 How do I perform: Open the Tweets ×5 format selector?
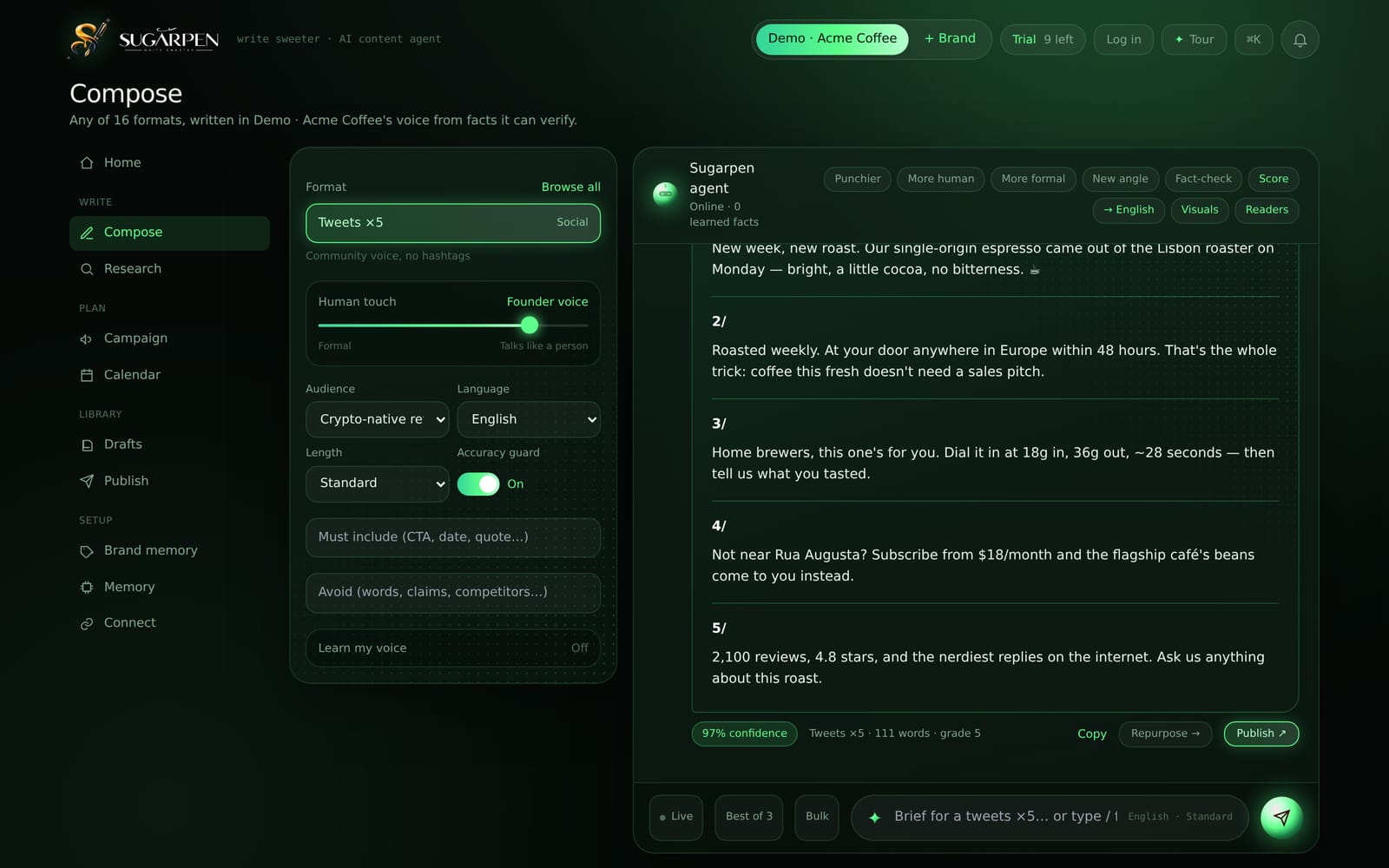tap(453, 223)
